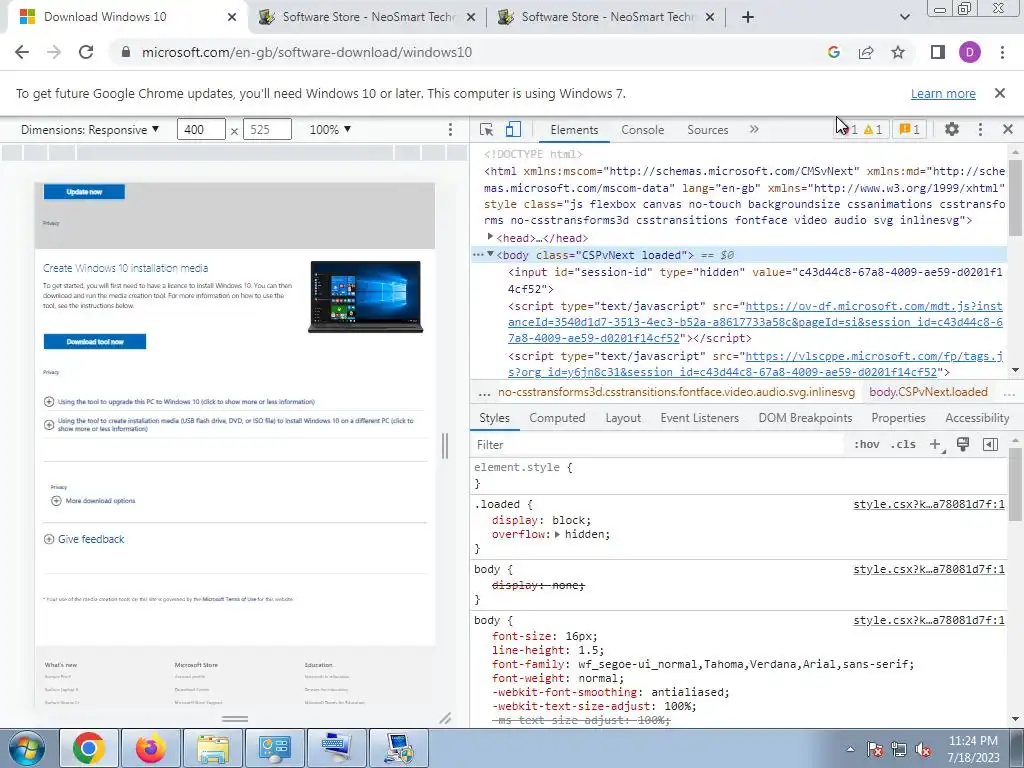This screenshot has width=1024, height=768.
Task: Open a new tab
Action: (x=748, y=17)
